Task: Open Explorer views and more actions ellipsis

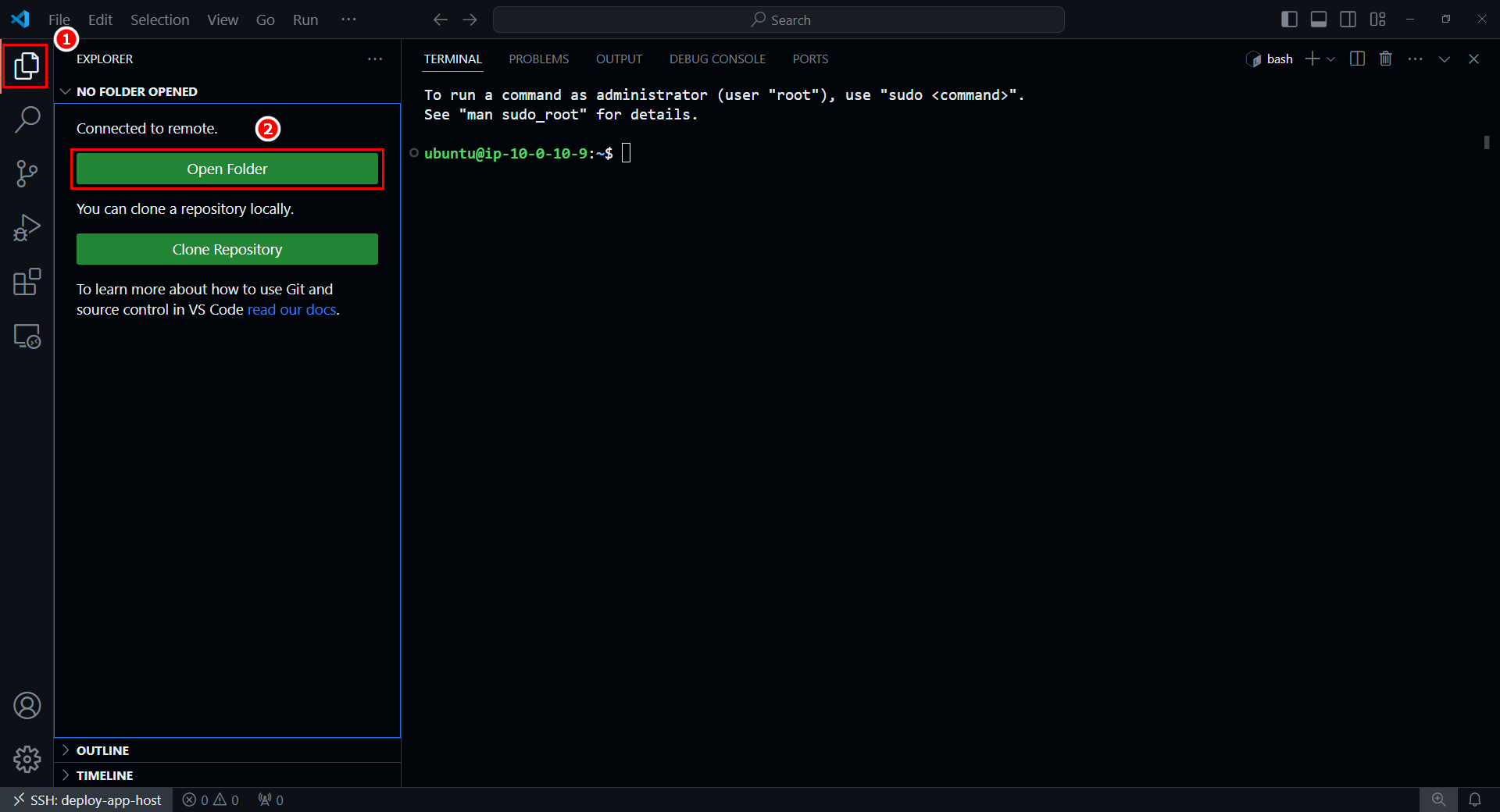Action: pos(375,59)
